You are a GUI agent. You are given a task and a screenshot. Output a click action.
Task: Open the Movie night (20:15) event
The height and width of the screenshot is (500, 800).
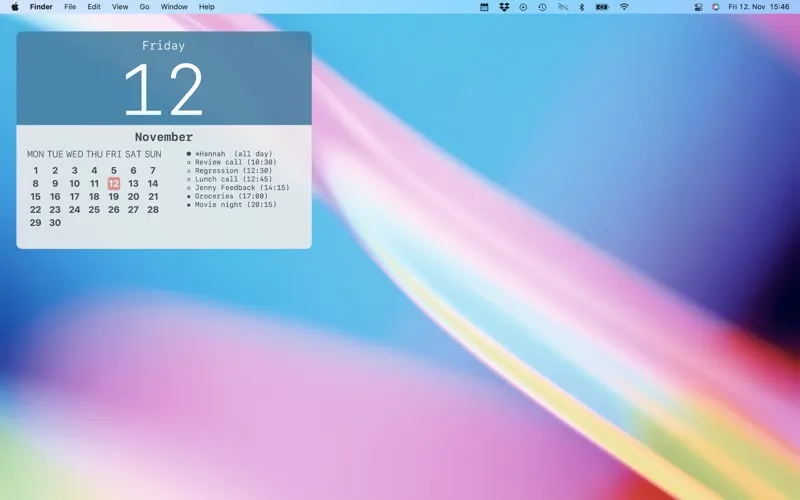pyautogui.click(x=232, y=205)
